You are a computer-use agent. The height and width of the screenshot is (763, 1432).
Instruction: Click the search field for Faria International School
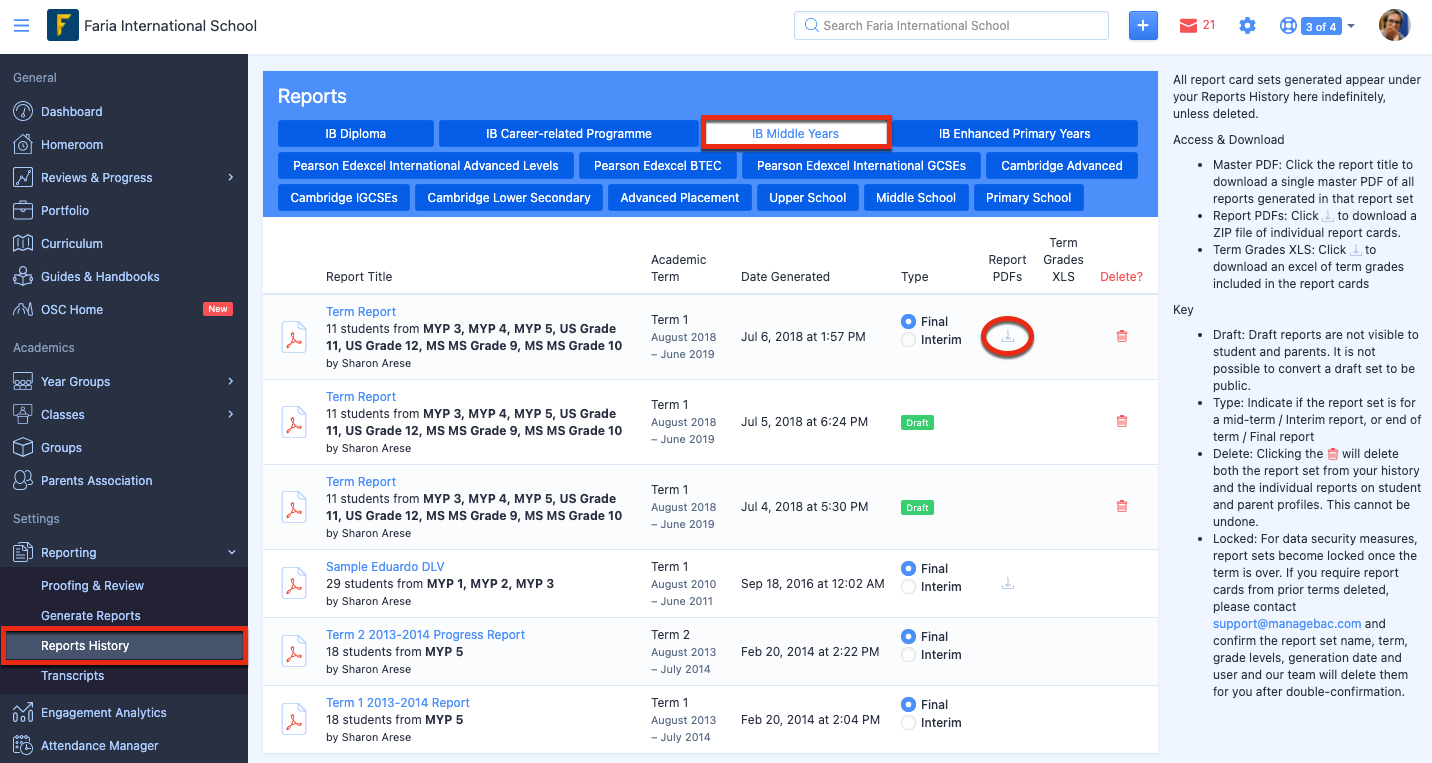tap(951, 25)
